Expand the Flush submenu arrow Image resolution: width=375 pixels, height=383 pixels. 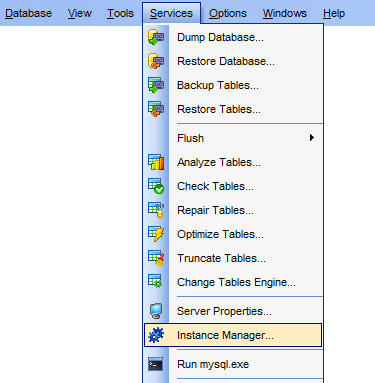312,138
